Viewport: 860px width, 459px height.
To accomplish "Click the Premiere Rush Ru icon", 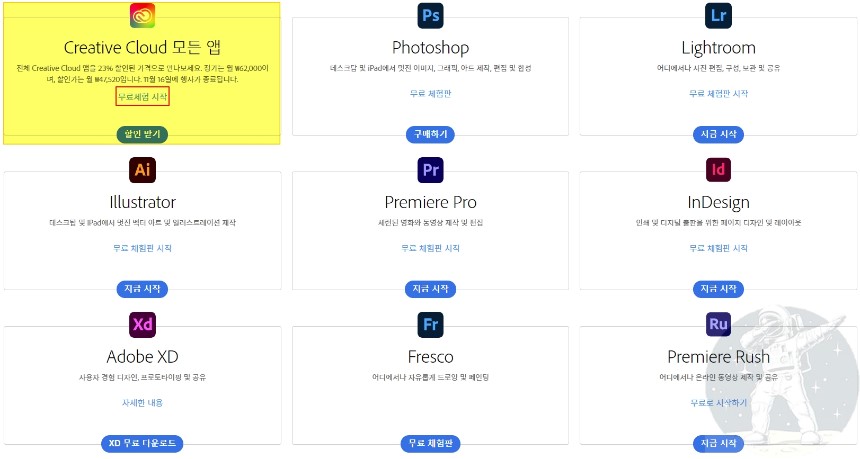I will pyautogui.click(x=718, y=324).
